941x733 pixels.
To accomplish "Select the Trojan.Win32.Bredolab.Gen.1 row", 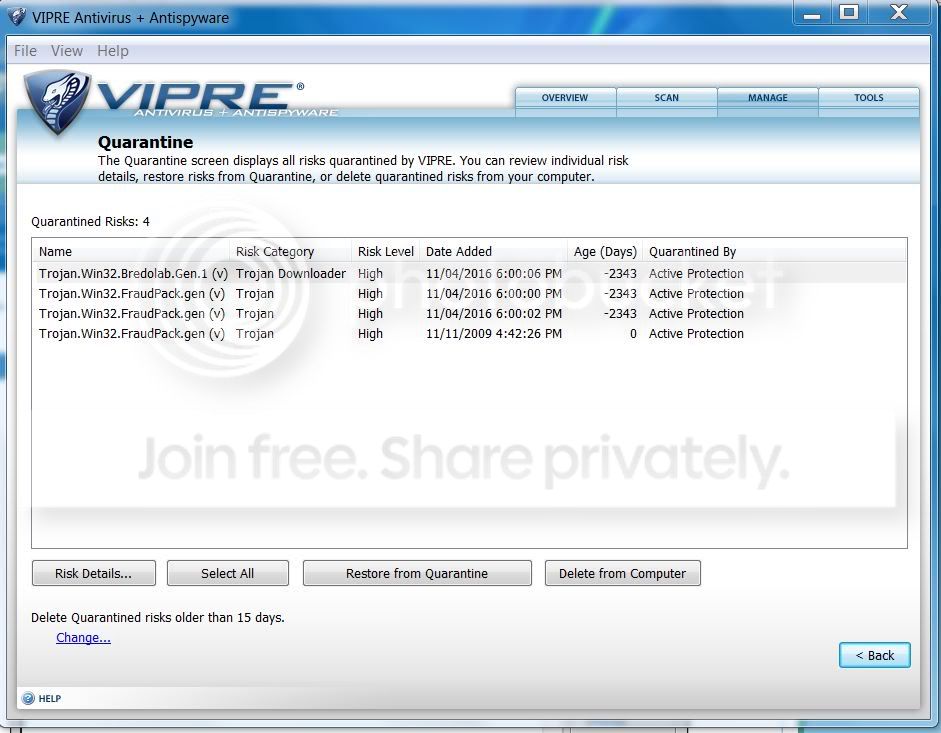I will (469, 274).
